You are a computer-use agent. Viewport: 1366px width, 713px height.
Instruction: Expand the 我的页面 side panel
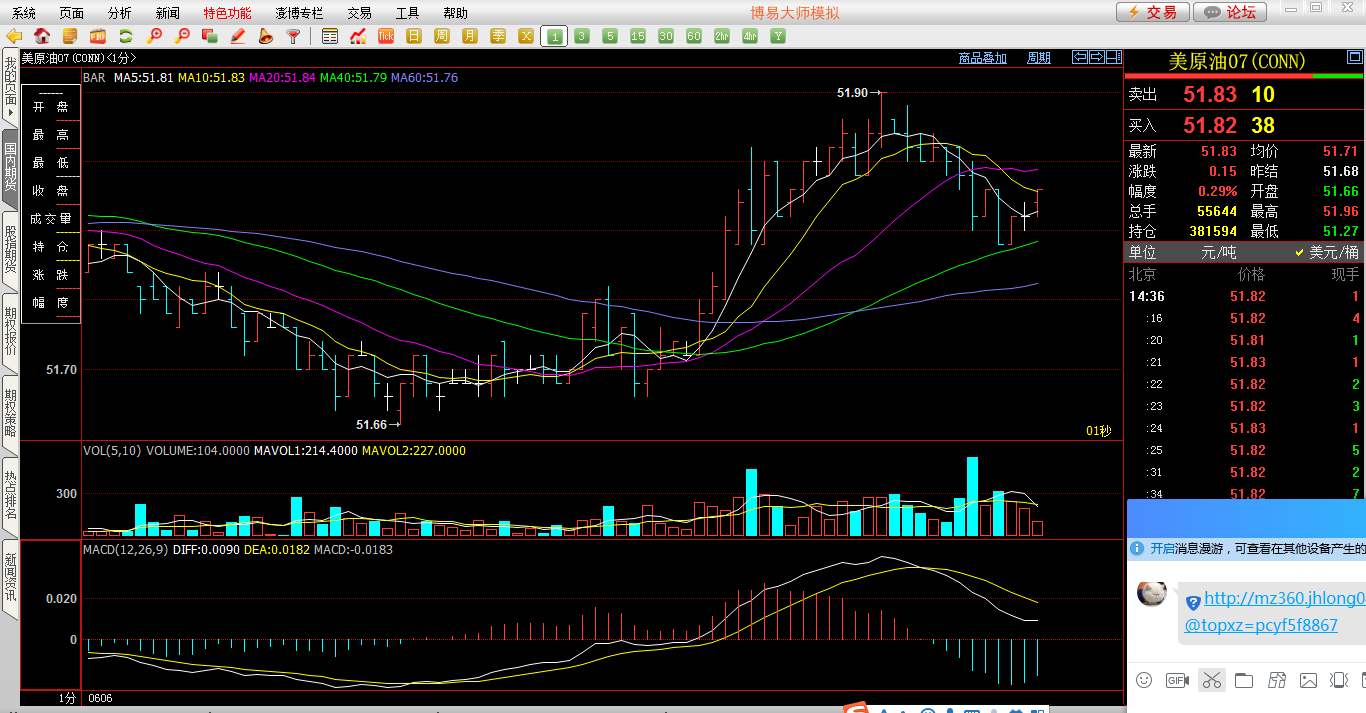pos(10,88)
